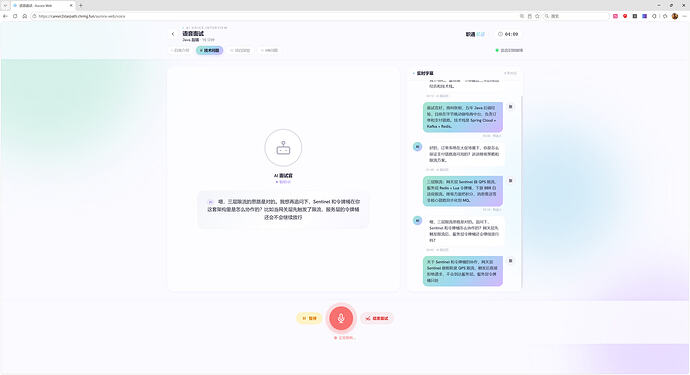Open a new browser tab
690x375 pixels.
[81, 5]
